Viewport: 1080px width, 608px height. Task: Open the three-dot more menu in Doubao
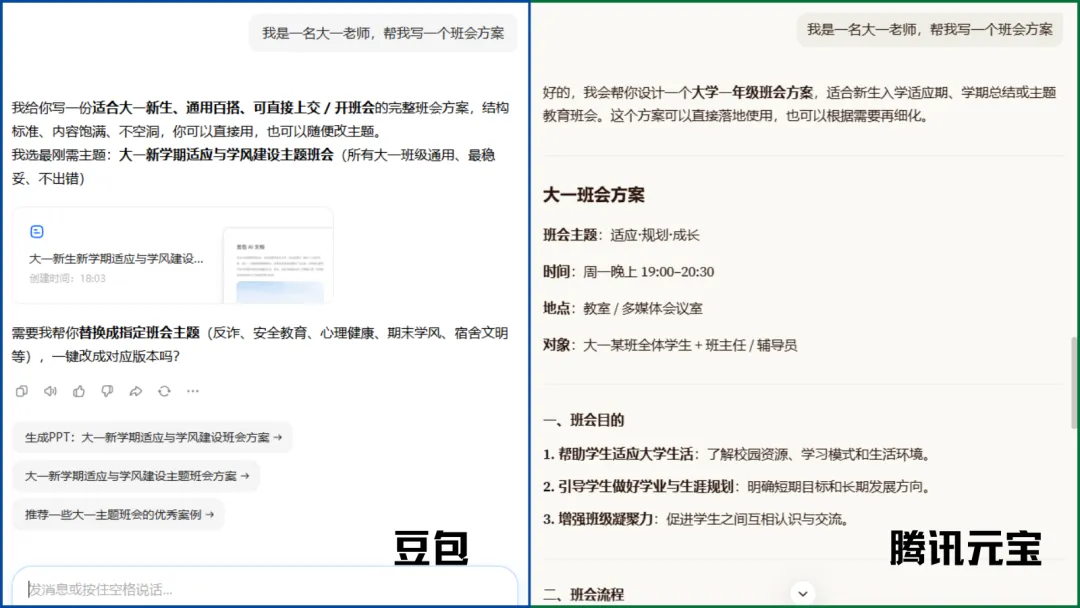pyautogui.click(x=193, y=391)
